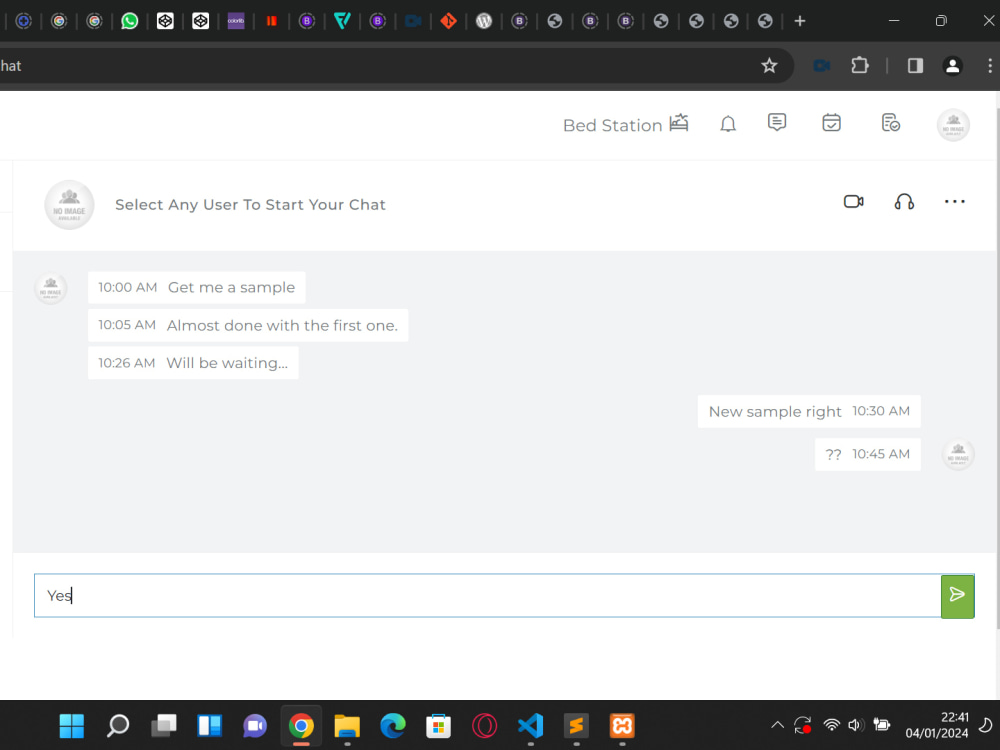Image resolution: width=1000 pixels, height=750 pixels.
Task: Open the task checklist icon in header
Action: click(x=890, y=122)
